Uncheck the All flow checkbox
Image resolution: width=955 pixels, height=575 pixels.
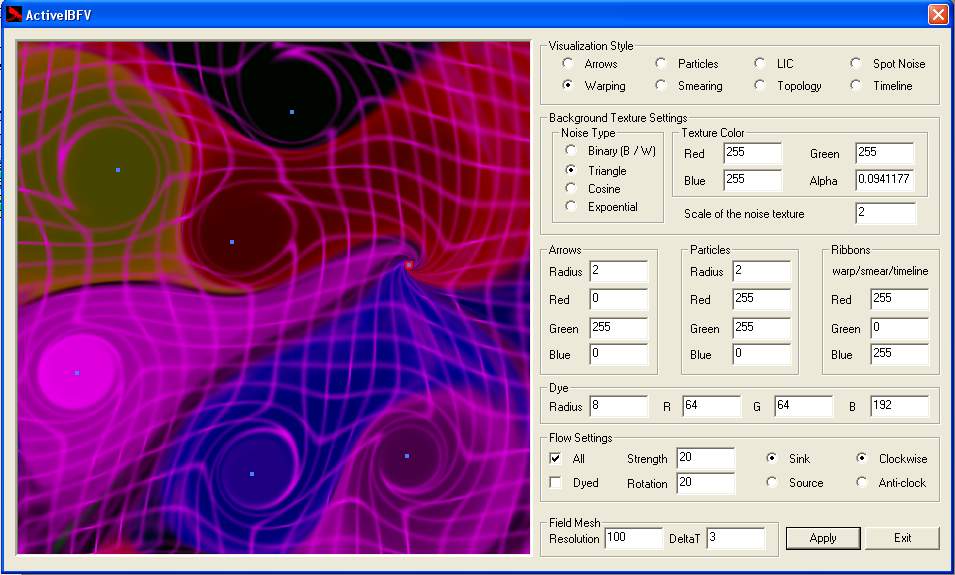click(556, 459)
